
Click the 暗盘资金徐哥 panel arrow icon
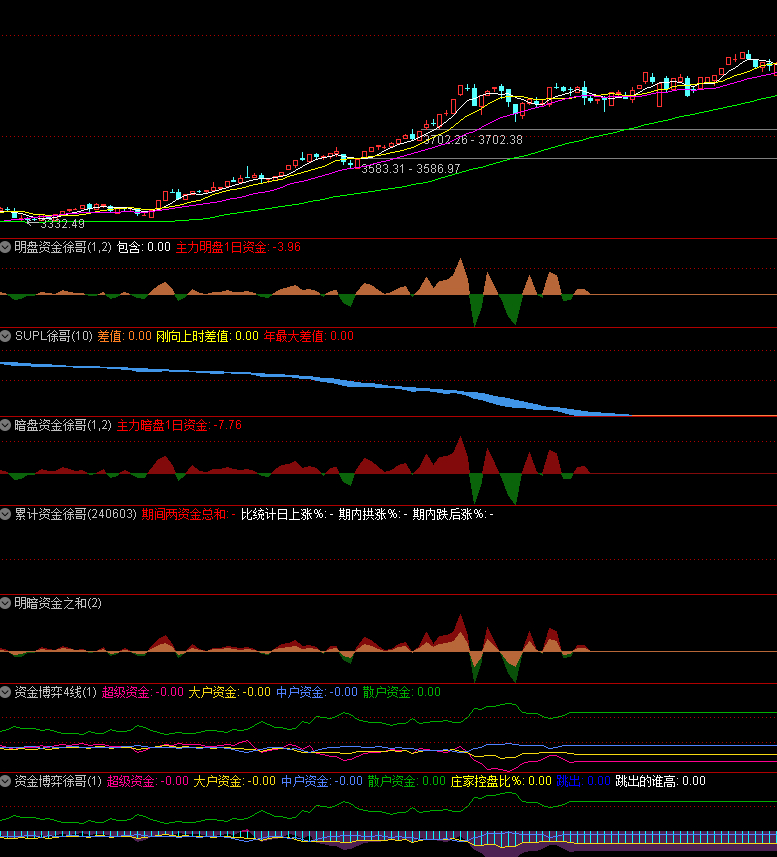[x=6, y=425]
